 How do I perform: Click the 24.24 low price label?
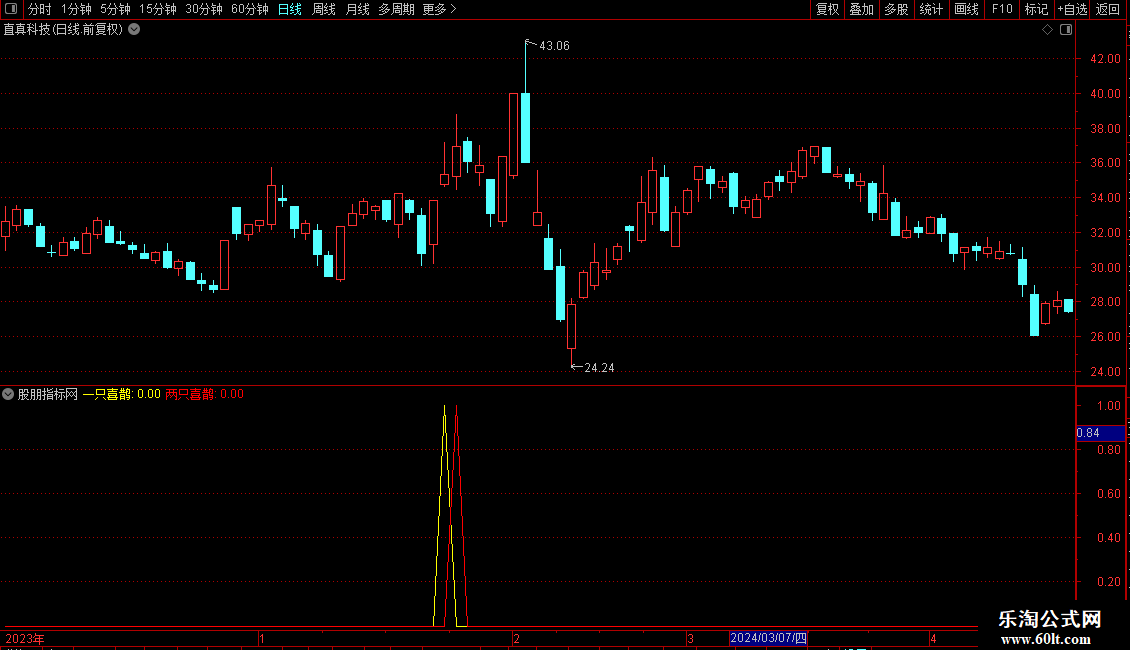599,368
